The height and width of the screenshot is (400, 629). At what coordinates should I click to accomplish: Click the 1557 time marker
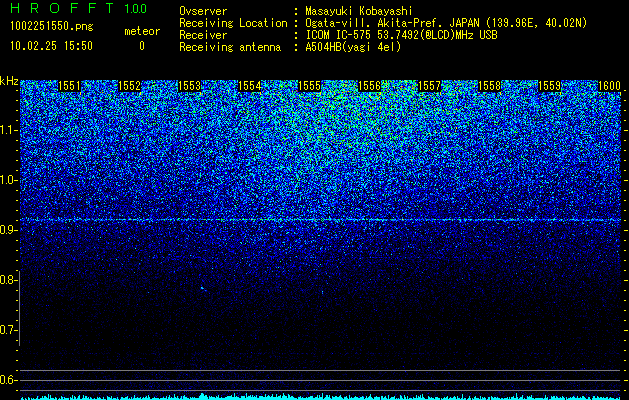(429, 86)
